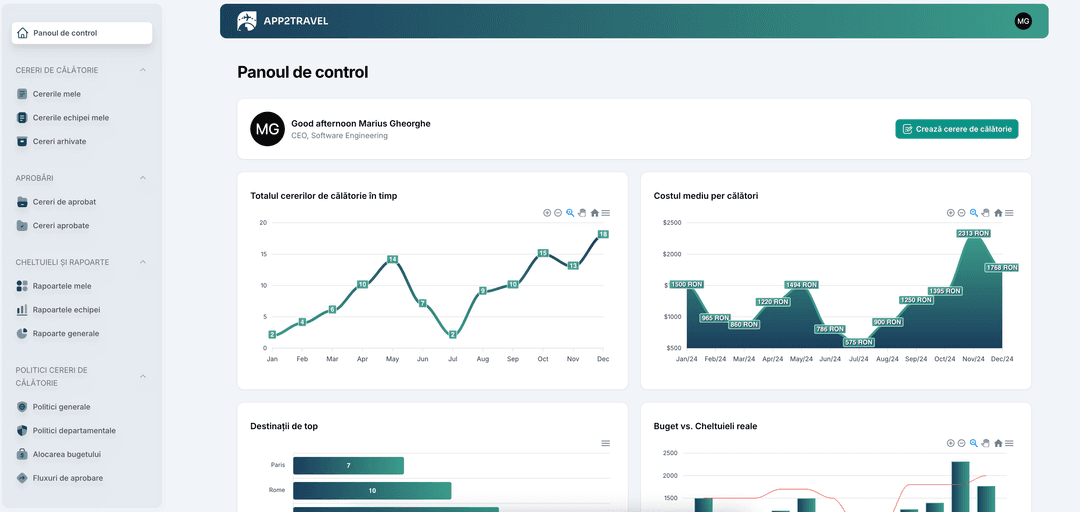
Task: Collapse the Aprobări sidebar section
Action: tap(143, 178)
